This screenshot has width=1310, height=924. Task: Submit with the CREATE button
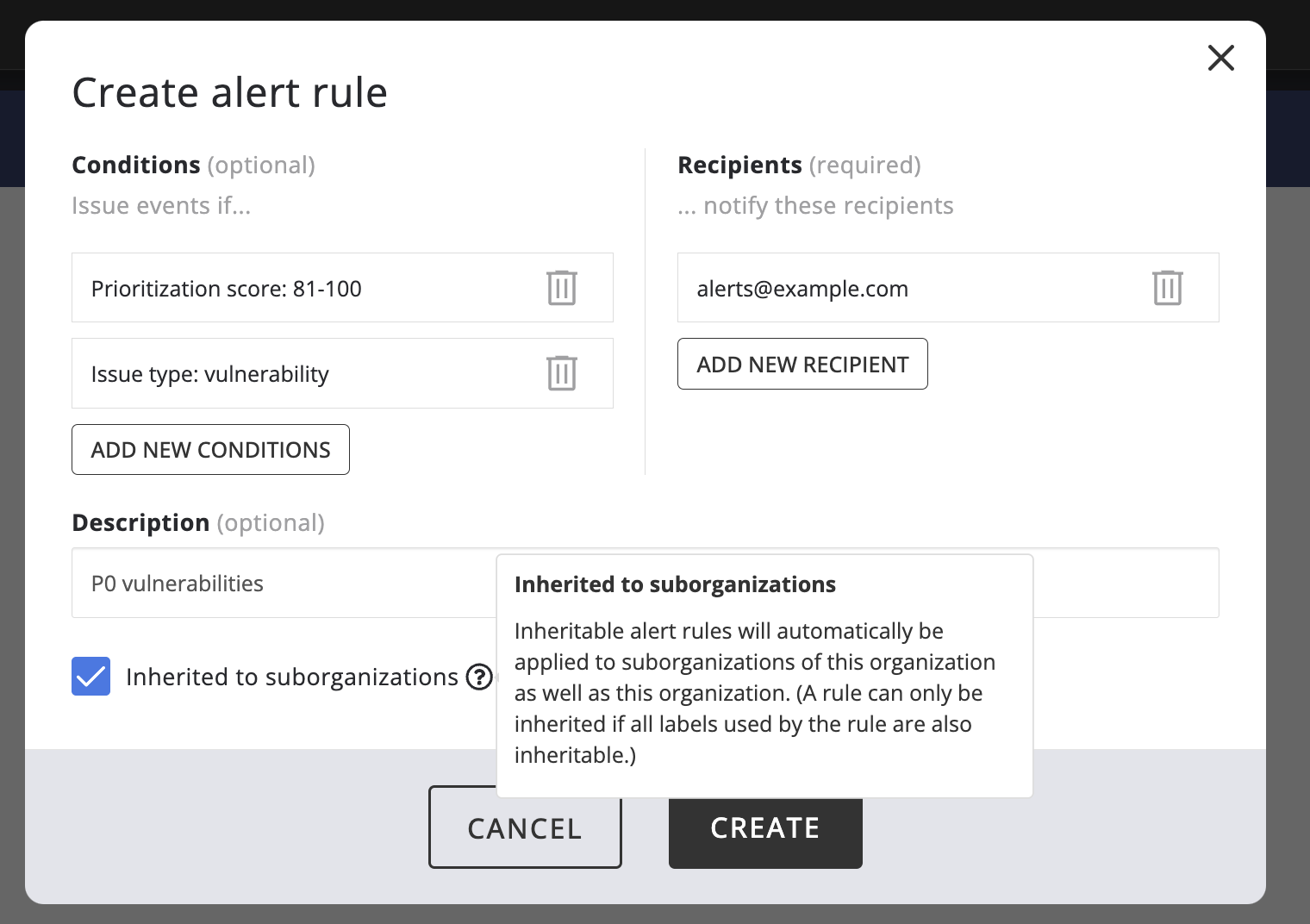[x=764, y=834]
